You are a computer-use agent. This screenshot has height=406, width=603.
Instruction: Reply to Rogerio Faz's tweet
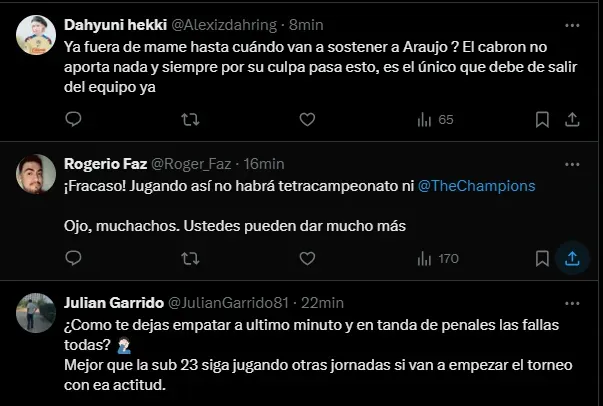click(x=73, y=258)
